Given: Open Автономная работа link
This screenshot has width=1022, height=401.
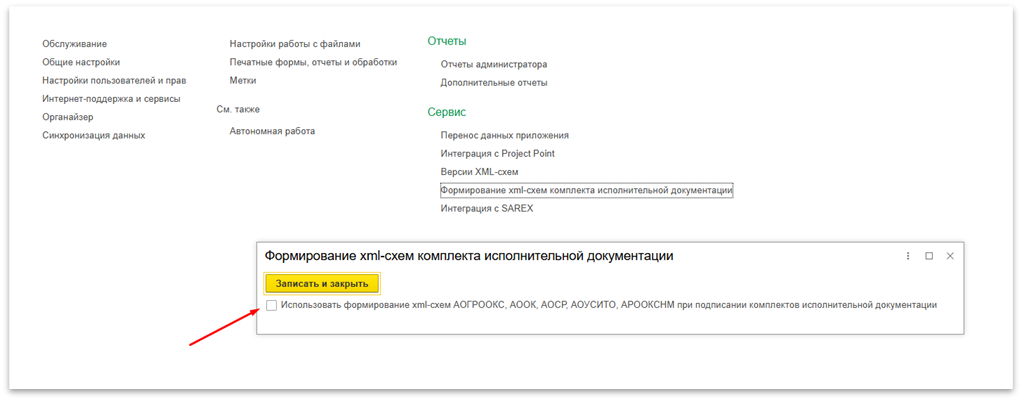Looking at the screenshot, I should (272, 131).
